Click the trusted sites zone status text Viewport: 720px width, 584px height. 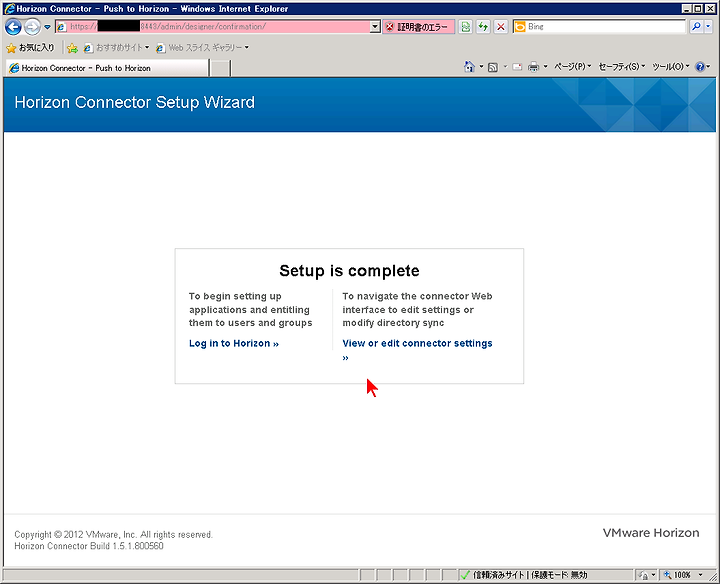click(x=530, y=575)
